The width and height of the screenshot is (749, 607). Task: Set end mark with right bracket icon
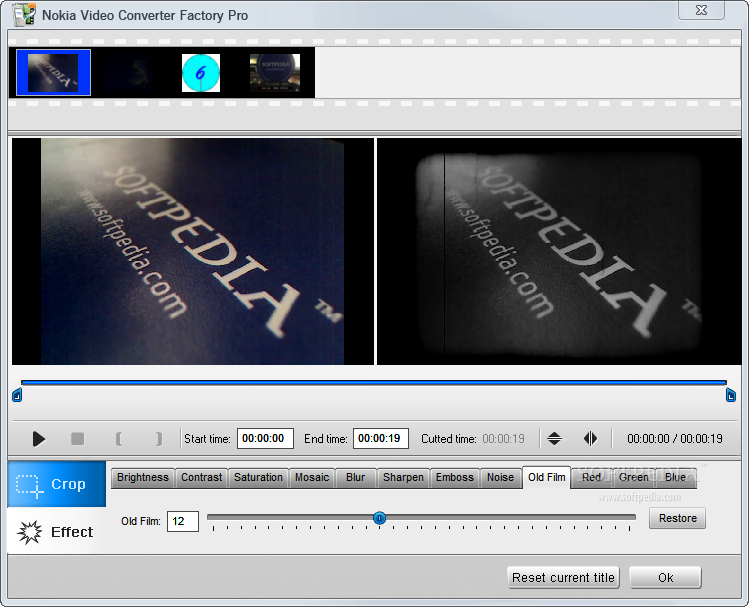pos(159,438)
